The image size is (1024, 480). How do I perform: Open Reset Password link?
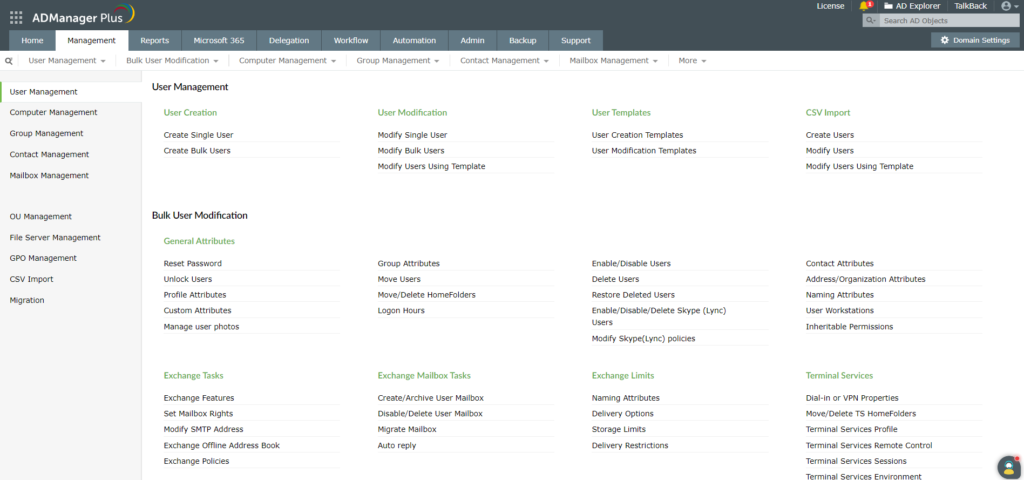click(x=193, y=264)
